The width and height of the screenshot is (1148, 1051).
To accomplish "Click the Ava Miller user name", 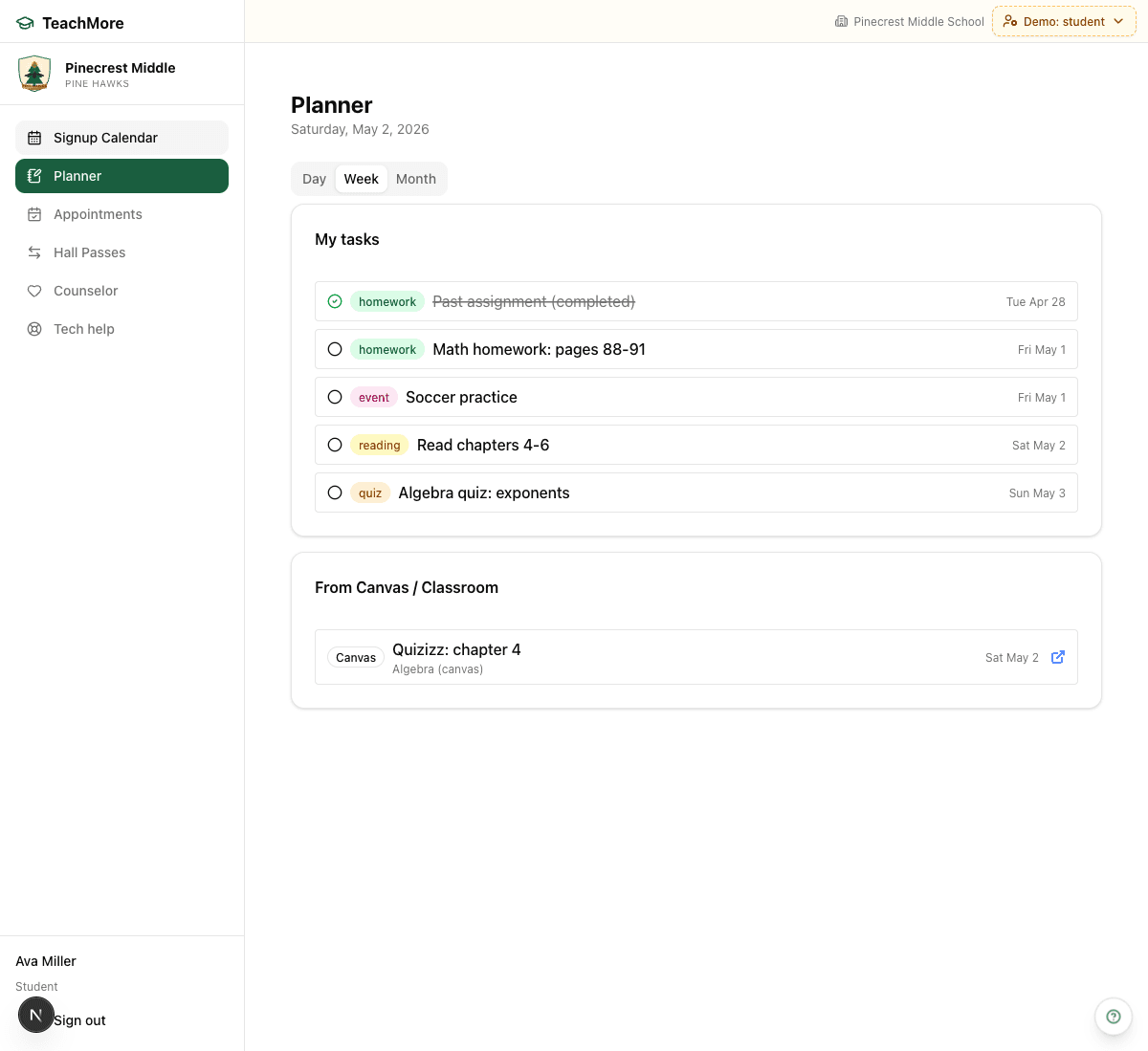I will click(46, 961).
